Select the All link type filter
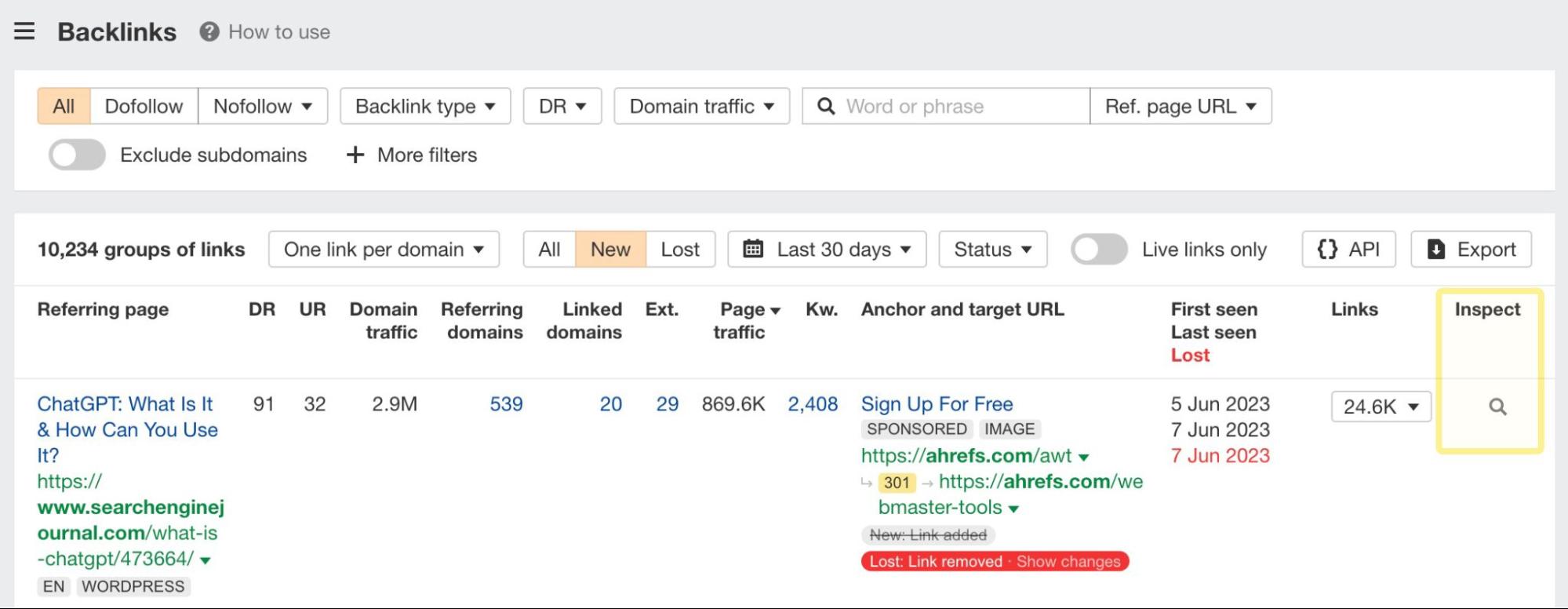 [64, 106]
